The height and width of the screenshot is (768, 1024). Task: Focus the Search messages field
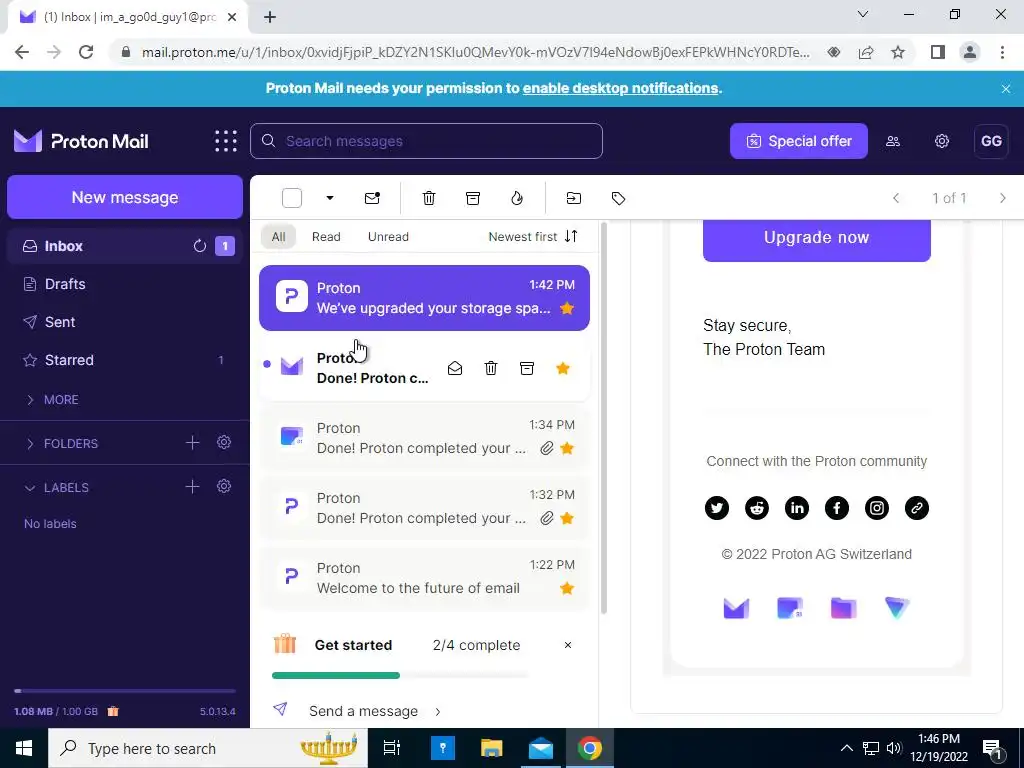pos(426,141)
